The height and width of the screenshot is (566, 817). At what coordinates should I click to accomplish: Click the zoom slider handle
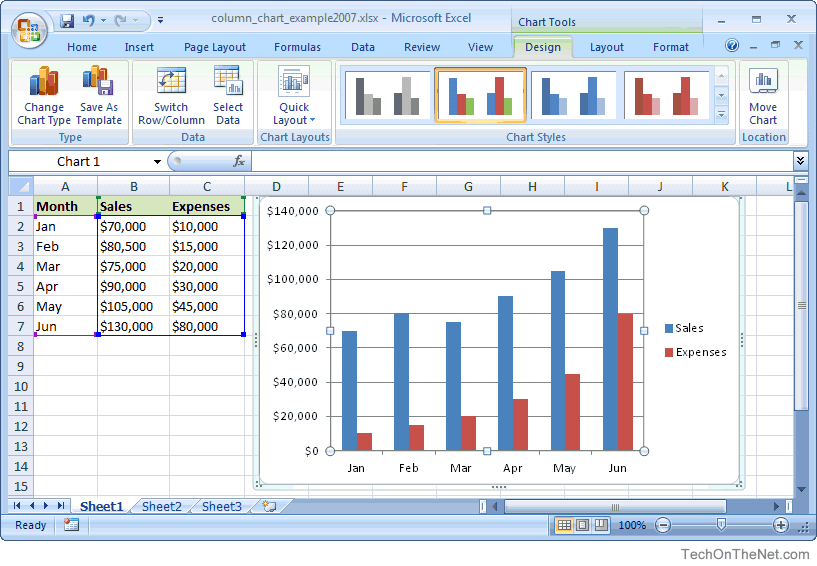tap(721, 525)
